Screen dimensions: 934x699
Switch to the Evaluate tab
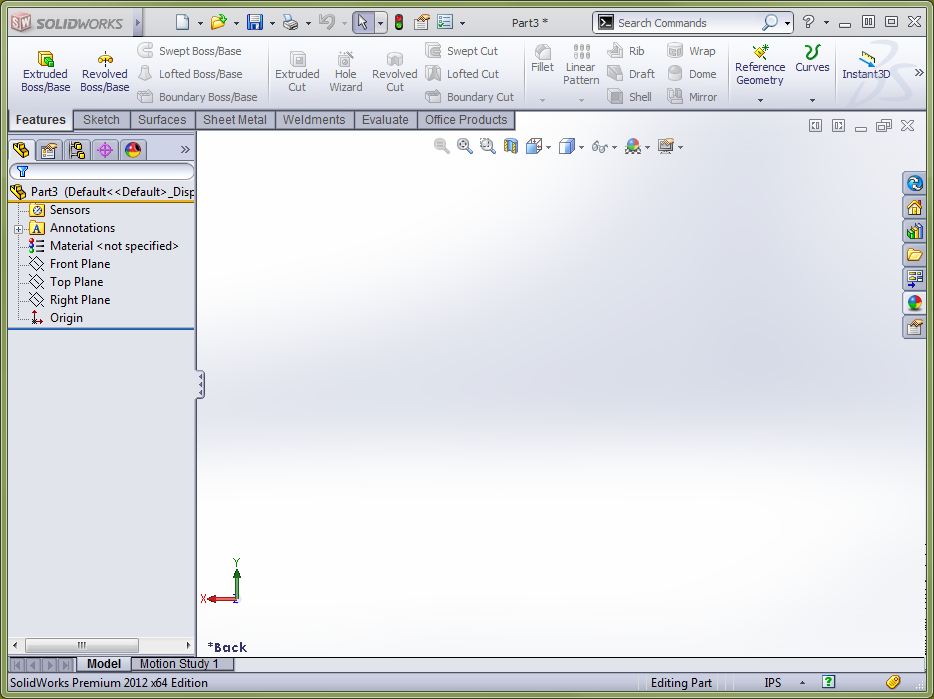pyautogui.click(x=385, y=120)
